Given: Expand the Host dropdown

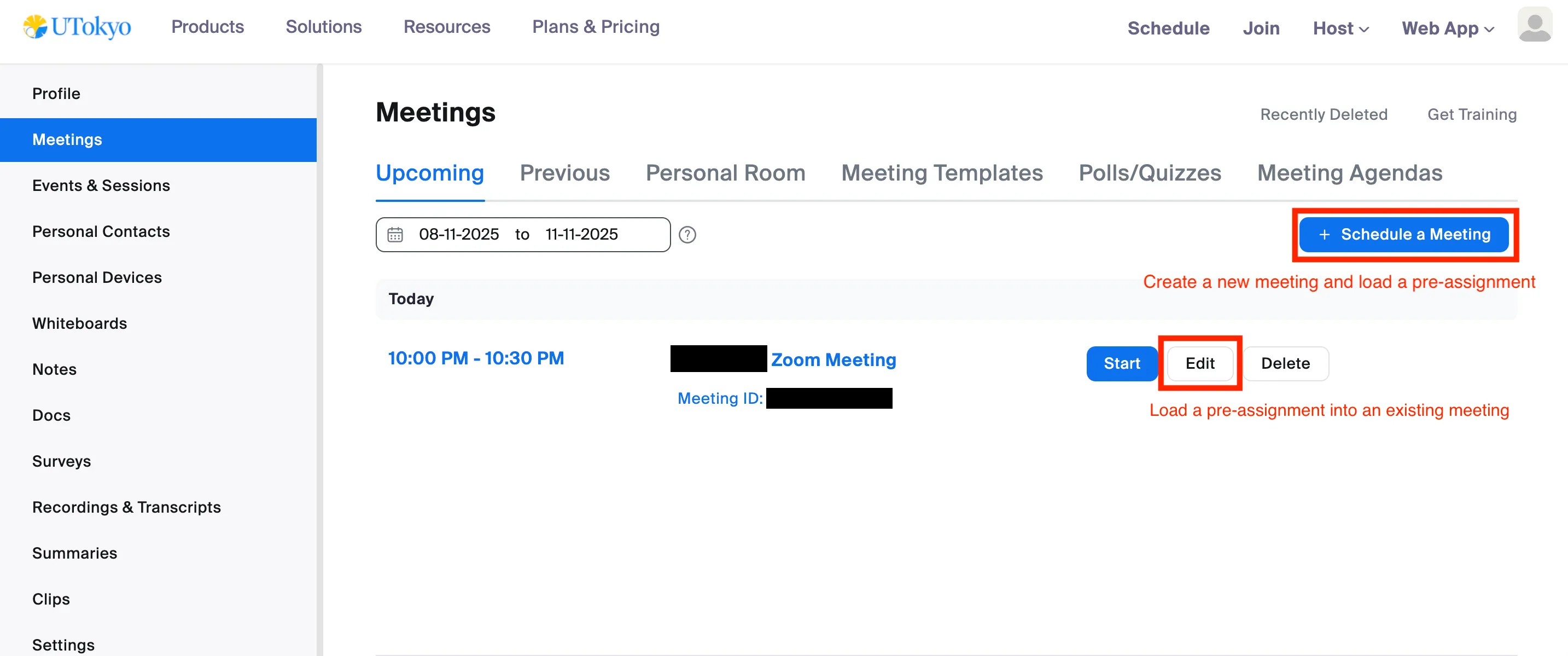Looking at the screenshot, I should pos(1340,28).
